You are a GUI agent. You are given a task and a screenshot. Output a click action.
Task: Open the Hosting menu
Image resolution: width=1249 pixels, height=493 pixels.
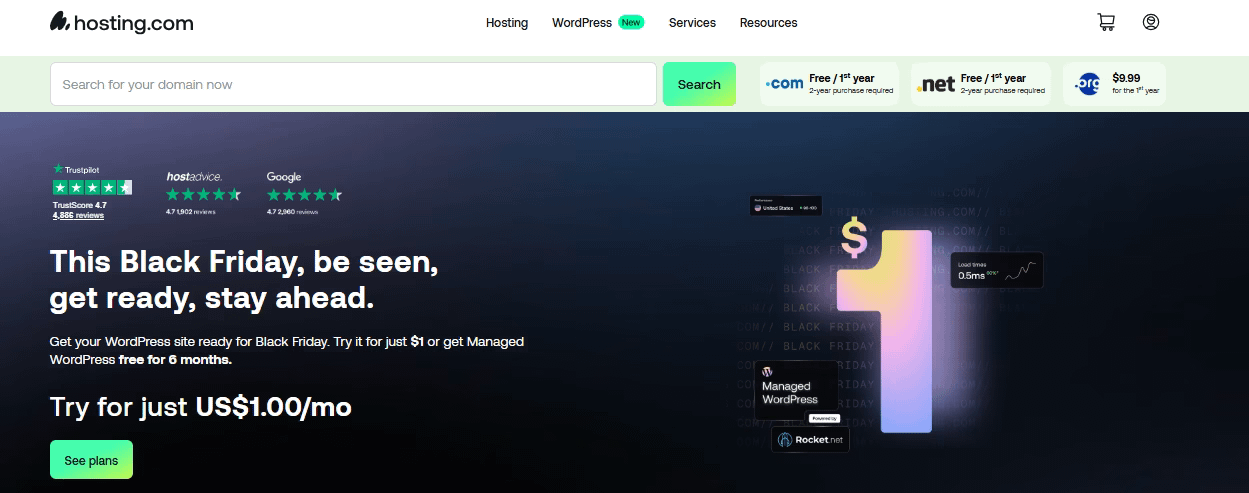[507, 23]
